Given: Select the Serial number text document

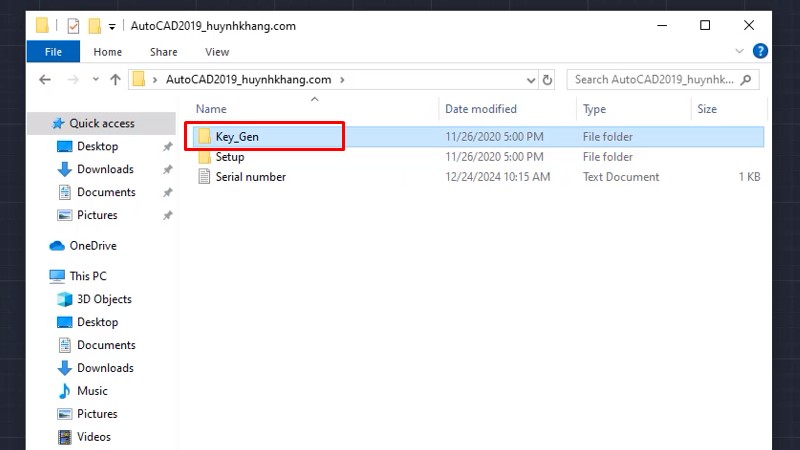Looking at the screenshot, I should (x=250, y=177).
